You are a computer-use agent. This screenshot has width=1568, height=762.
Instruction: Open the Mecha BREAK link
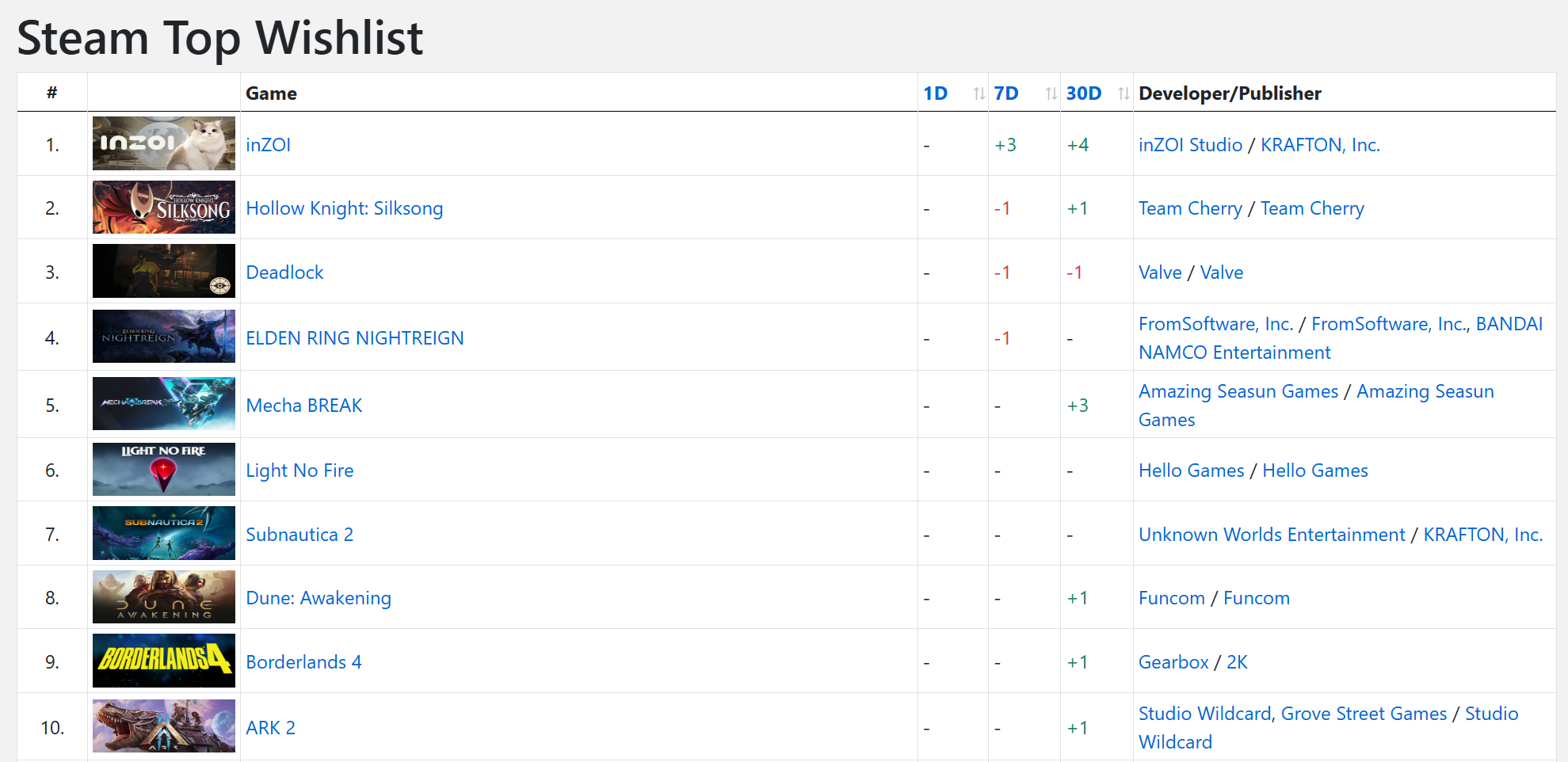(x=303, y=406)
